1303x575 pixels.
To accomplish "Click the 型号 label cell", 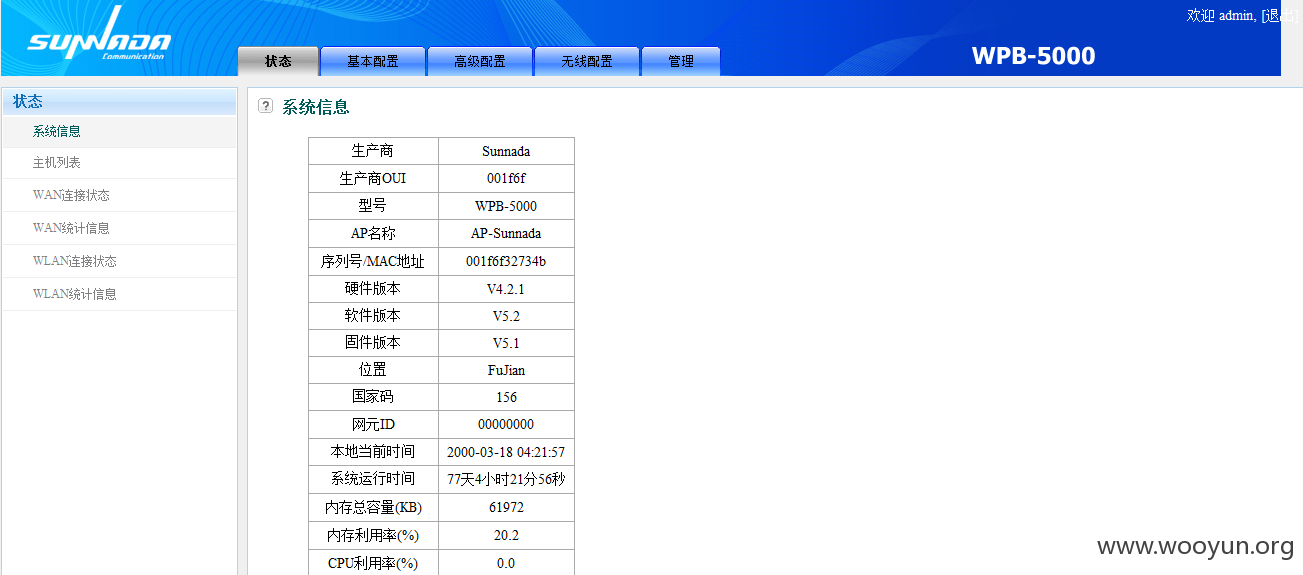I will (x=373, y=206).
